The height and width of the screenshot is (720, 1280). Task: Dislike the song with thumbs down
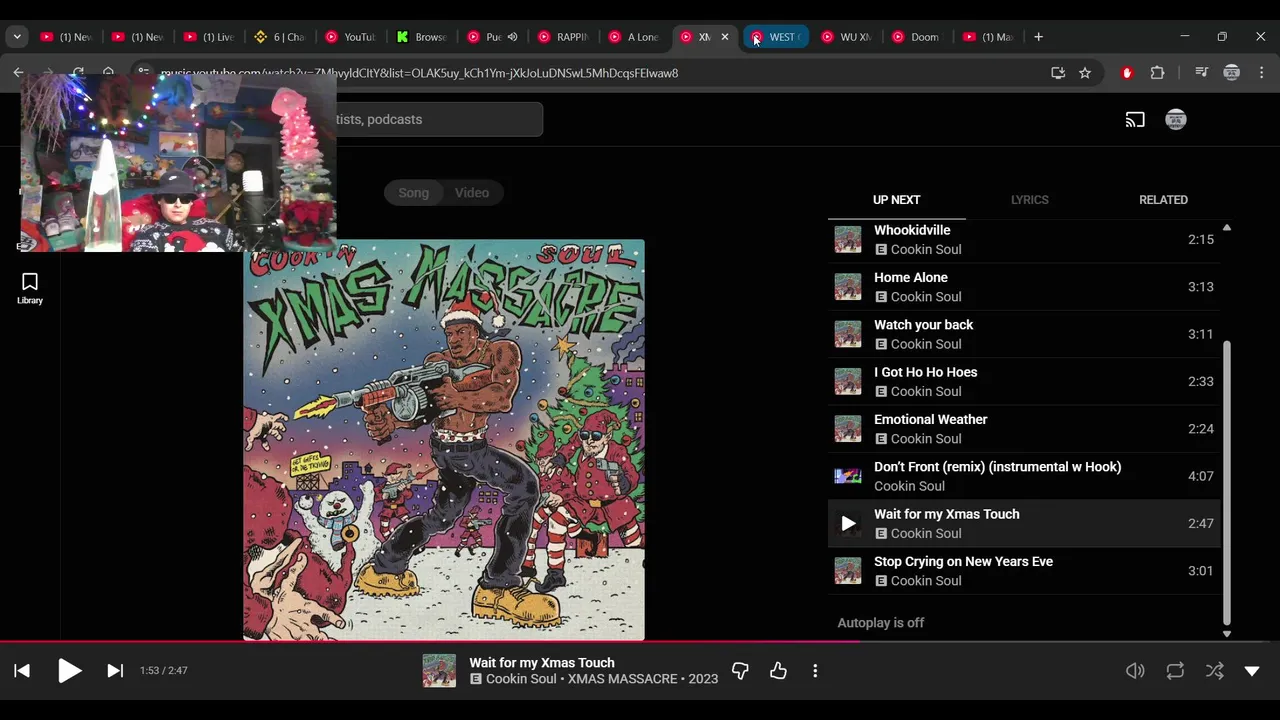[740, 671]
